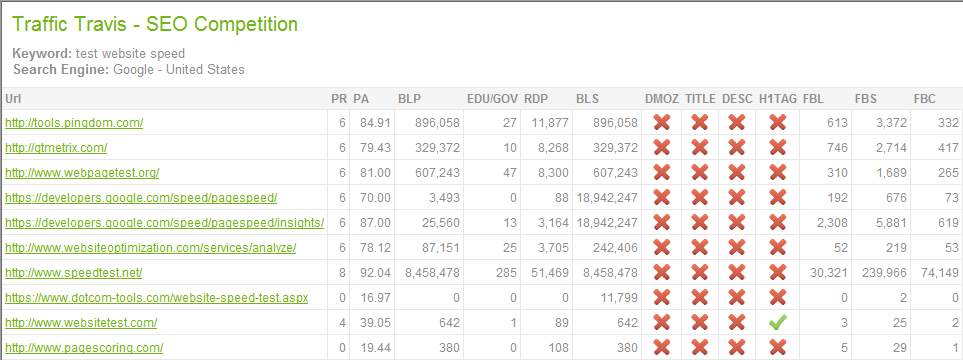Sort by the PA column header
This screenshot has width=963, height=360.
362,99
